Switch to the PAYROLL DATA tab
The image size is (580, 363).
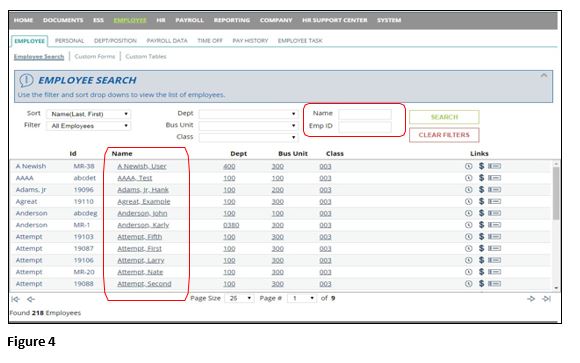[167, 41]
